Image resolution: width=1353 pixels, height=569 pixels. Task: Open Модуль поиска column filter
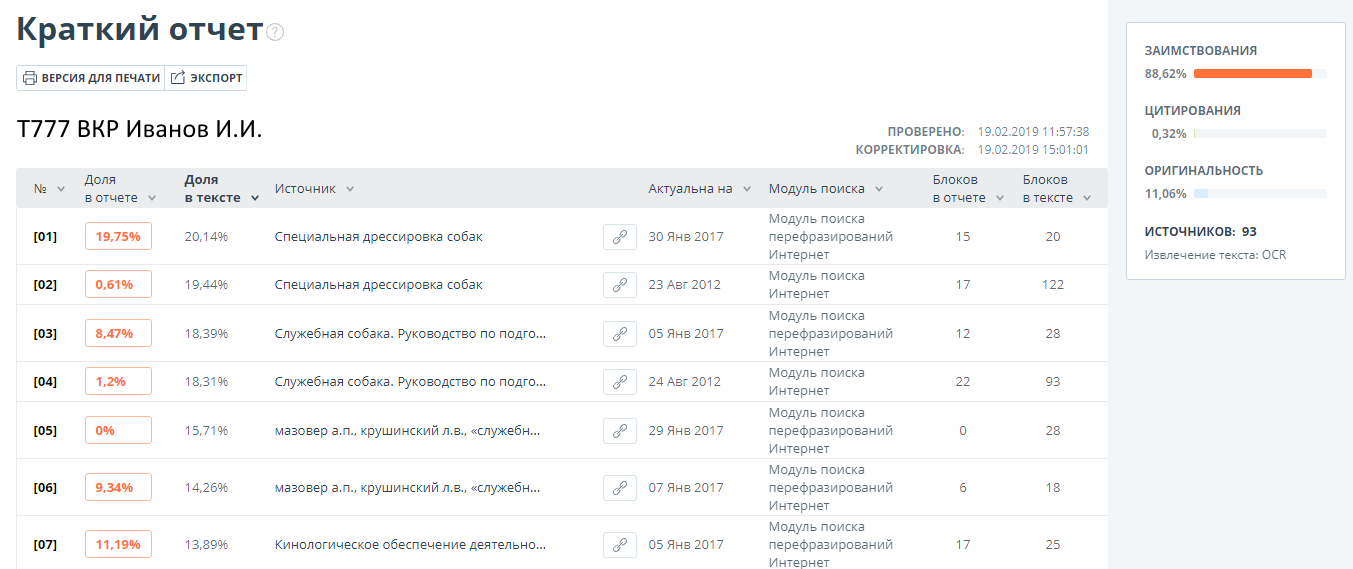point(825,189)
